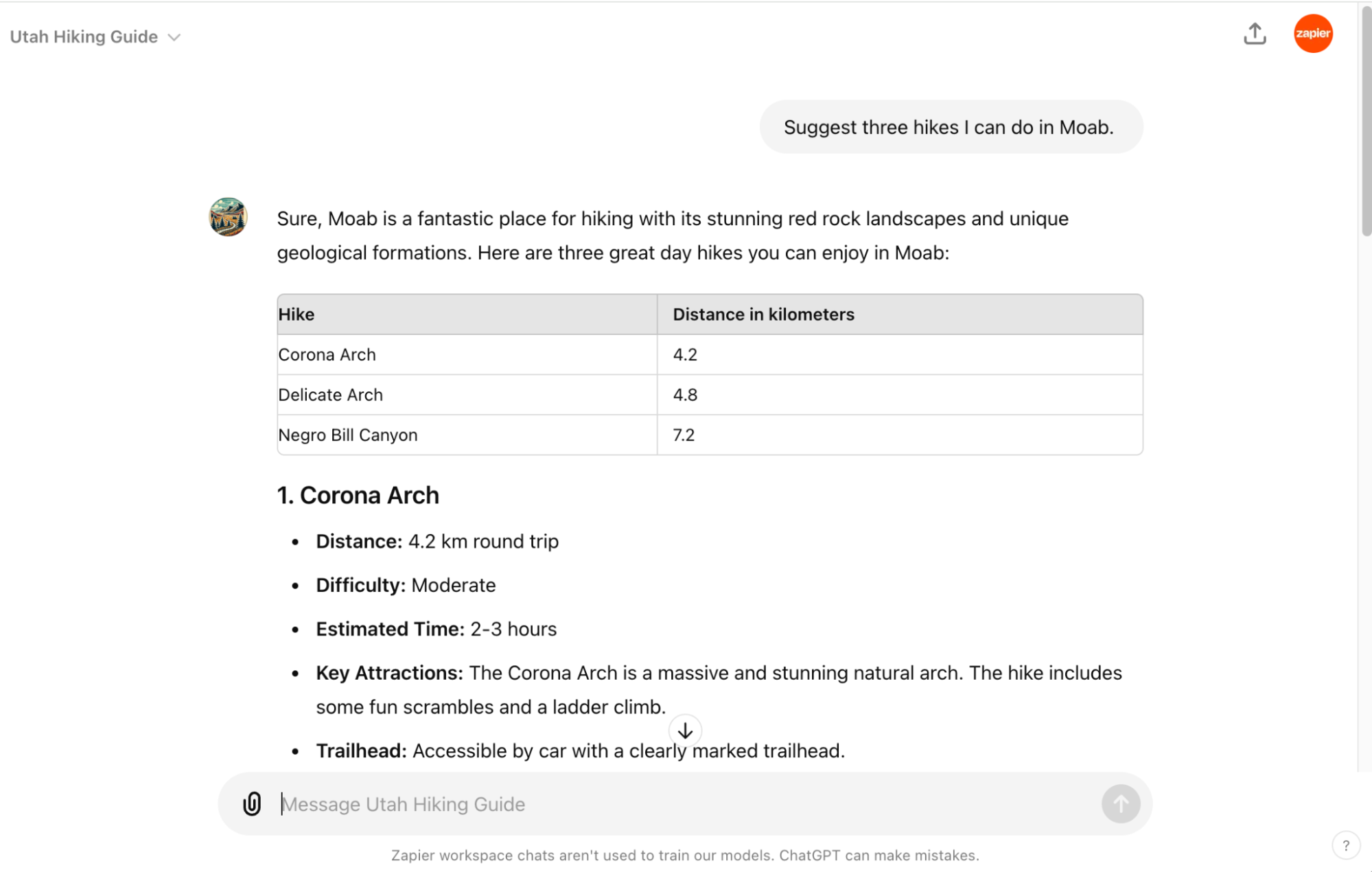Open the Zapier profile avatar menu
This screenshot has height=872, width=1372.
(1312, 34)
